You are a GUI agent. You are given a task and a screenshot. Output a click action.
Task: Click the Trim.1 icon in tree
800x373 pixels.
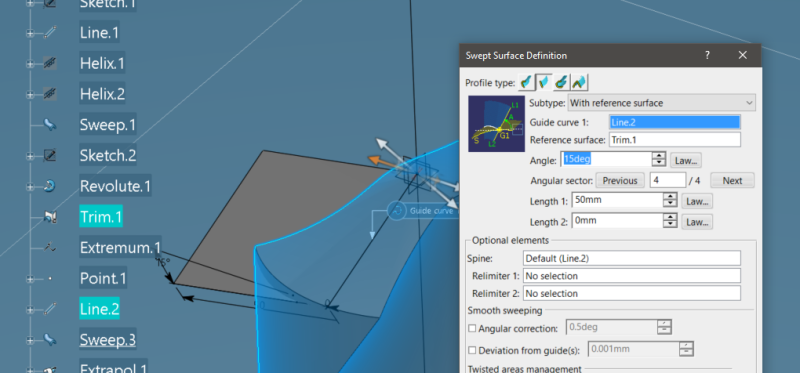click(x=49, y=217)
